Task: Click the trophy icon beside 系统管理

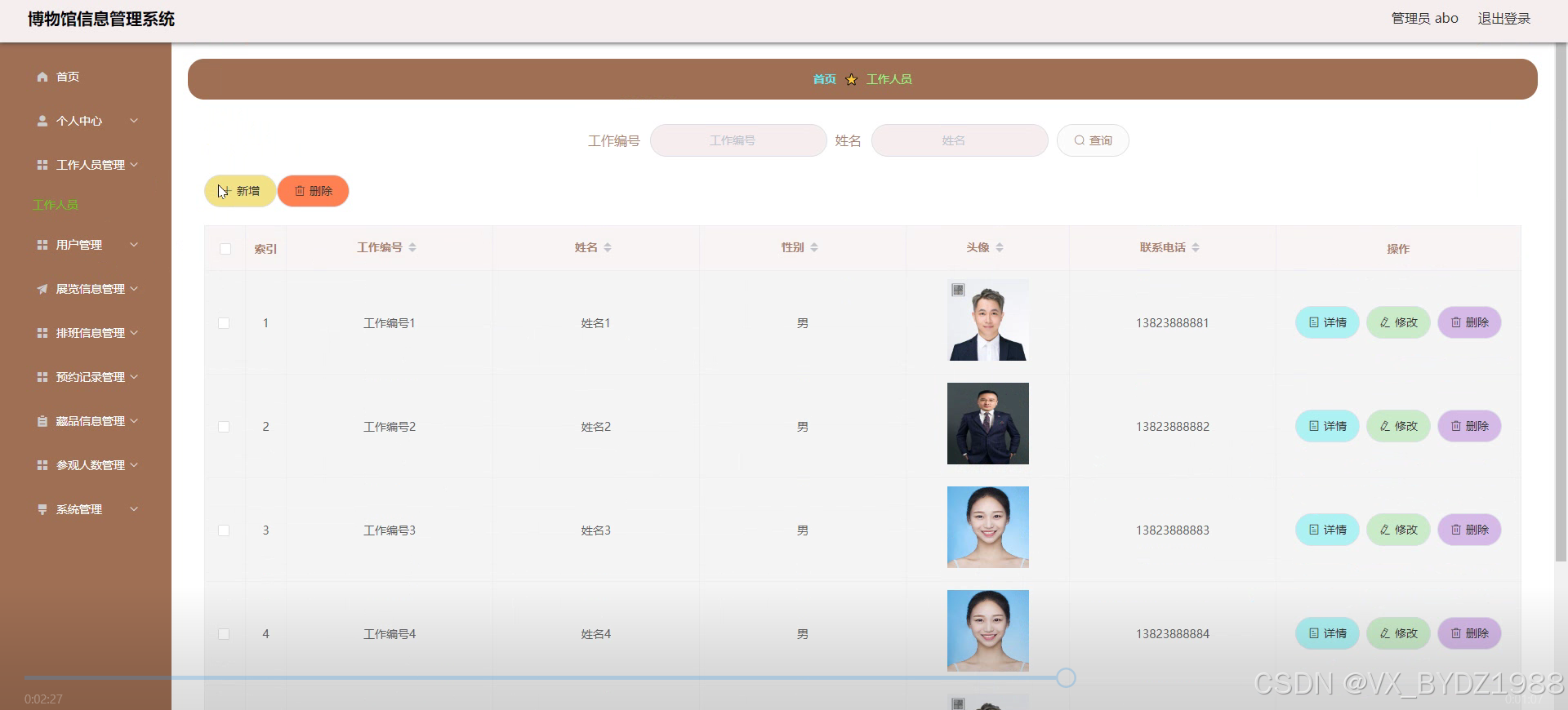Action: 42,509
